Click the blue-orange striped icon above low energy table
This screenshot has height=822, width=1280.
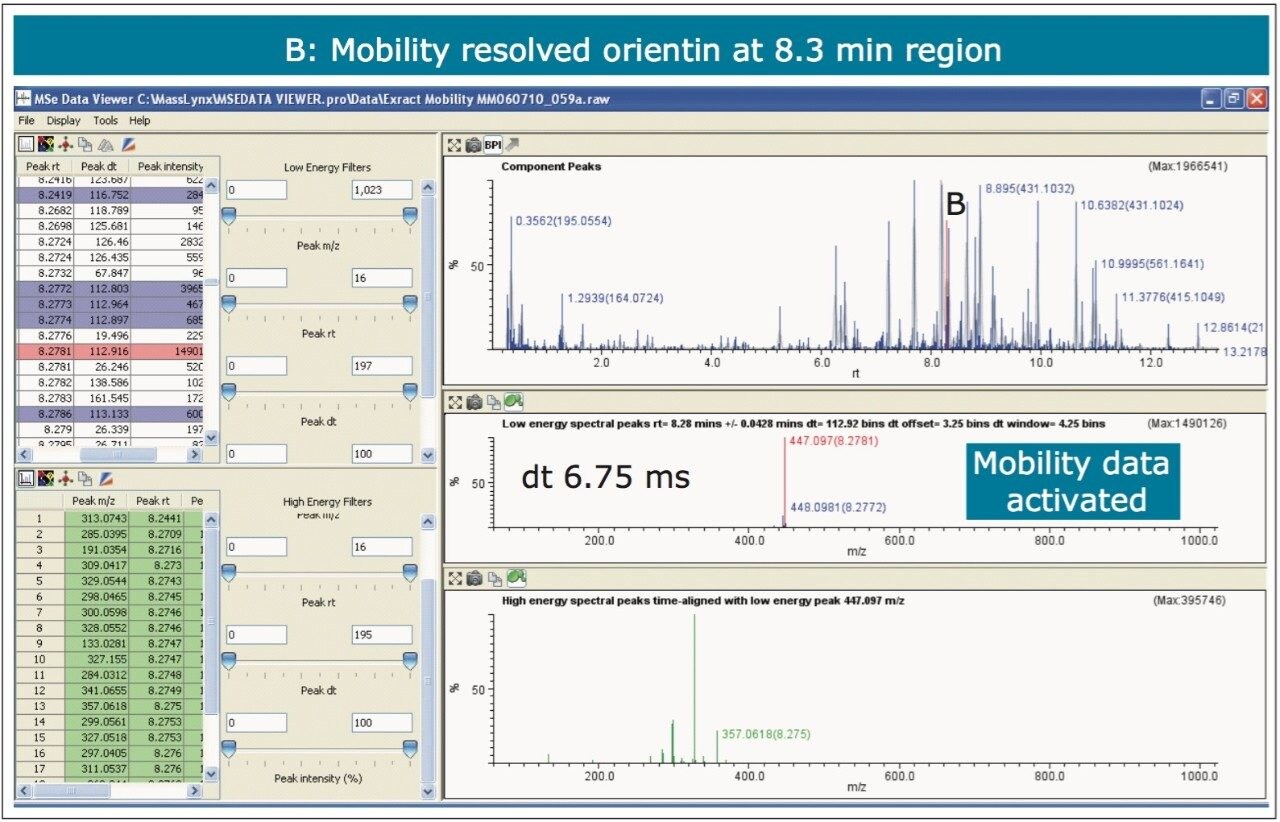pos(128,144)
